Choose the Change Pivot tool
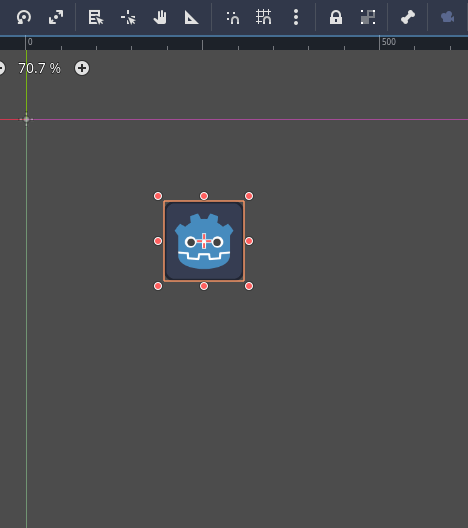Viewport: 468px width, 528px height. (128, 17)
